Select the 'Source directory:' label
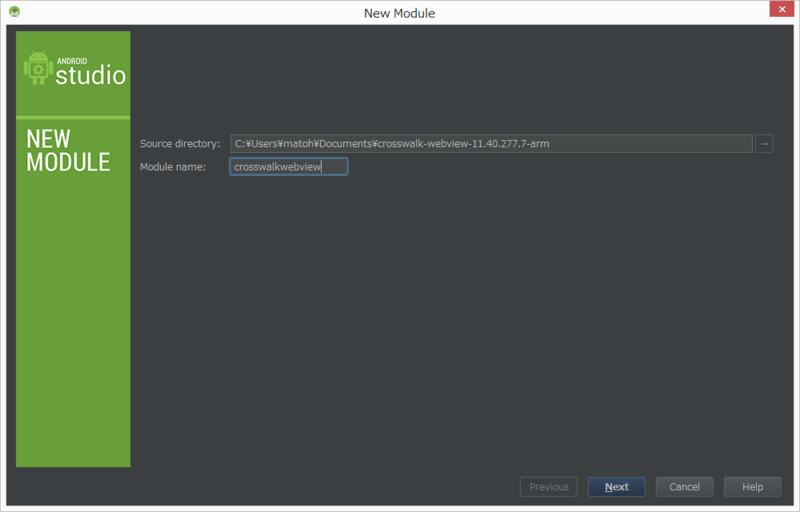Image resolution: width=800 pixels, height=512 pixels. [x=180, y=143]
